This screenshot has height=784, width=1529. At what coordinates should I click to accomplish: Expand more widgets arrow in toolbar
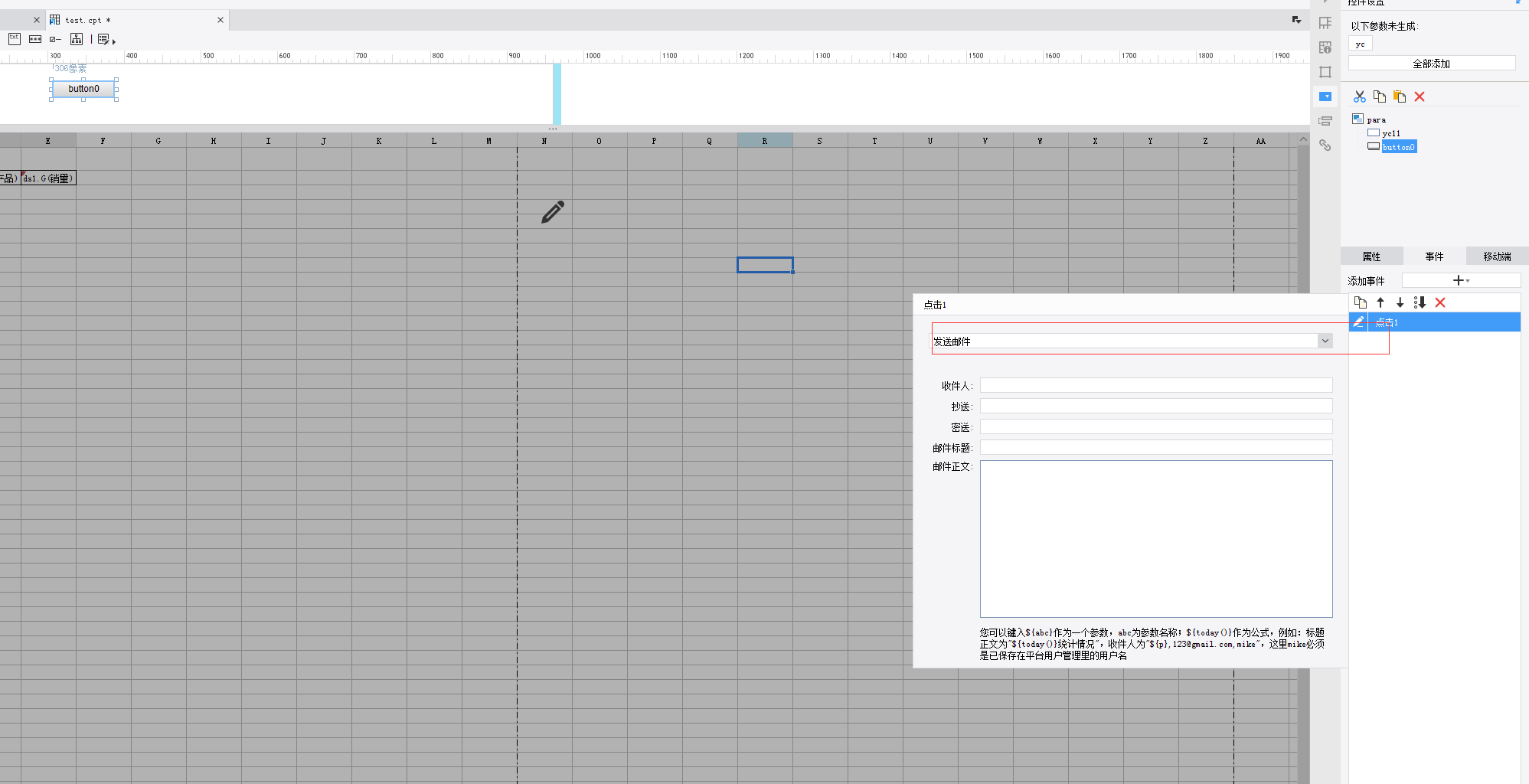point(114,41)
